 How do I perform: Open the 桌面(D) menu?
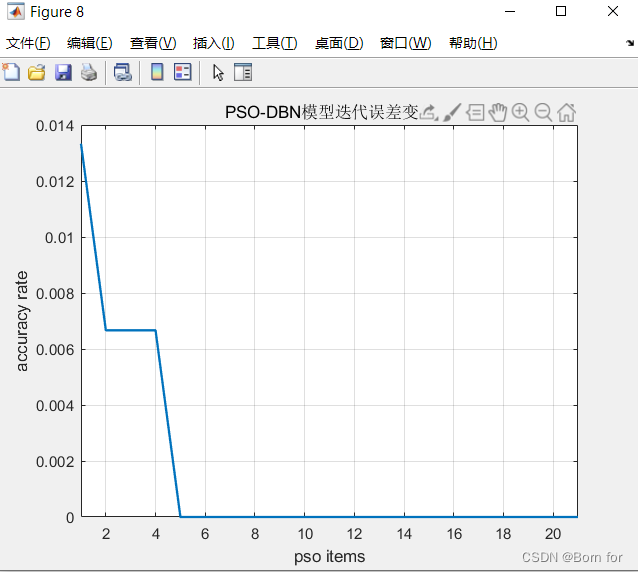point(339,43)
